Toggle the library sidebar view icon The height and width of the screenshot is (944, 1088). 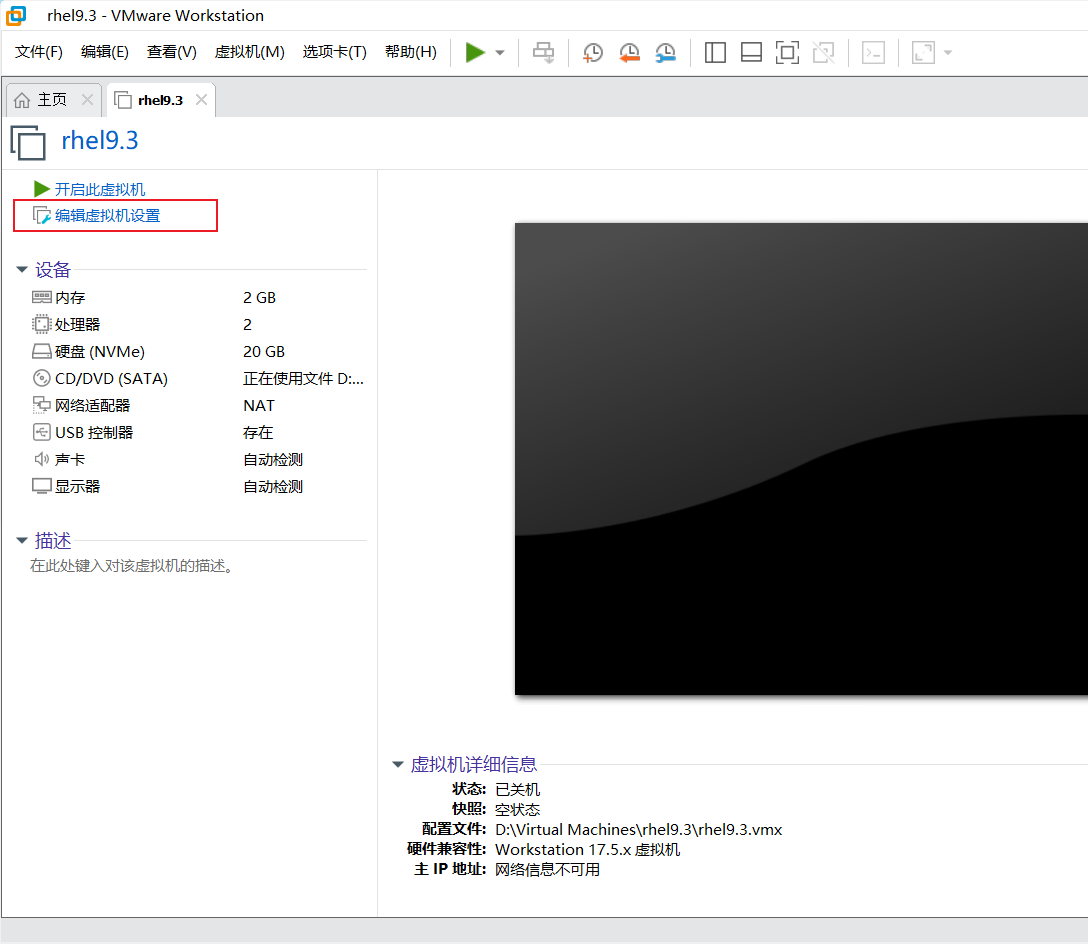tap(715, 52)
